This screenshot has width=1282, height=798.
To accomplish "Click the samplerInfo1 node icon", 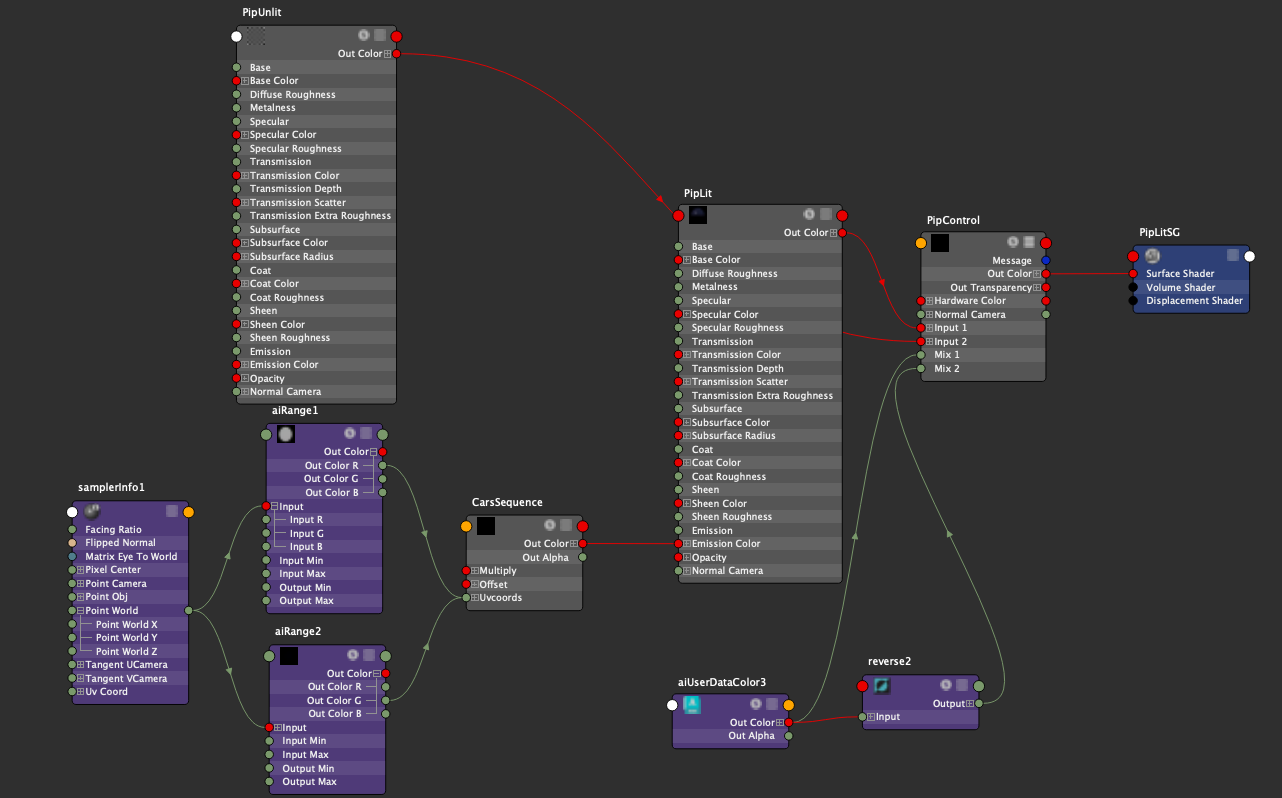I will point(93,511).
